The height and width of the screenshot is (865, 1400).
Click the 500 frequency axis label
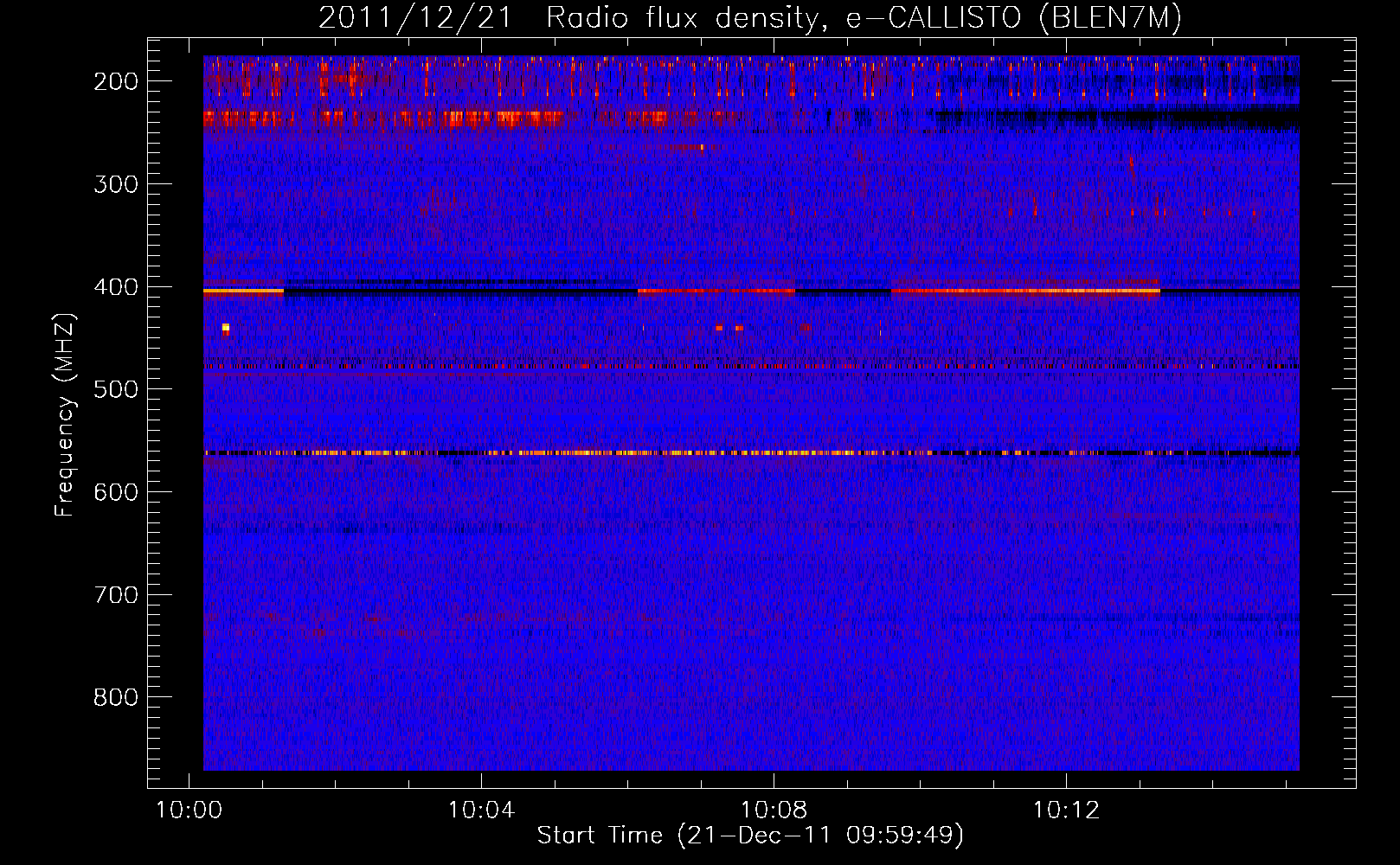pyautogui.click(x=116, y=389)
